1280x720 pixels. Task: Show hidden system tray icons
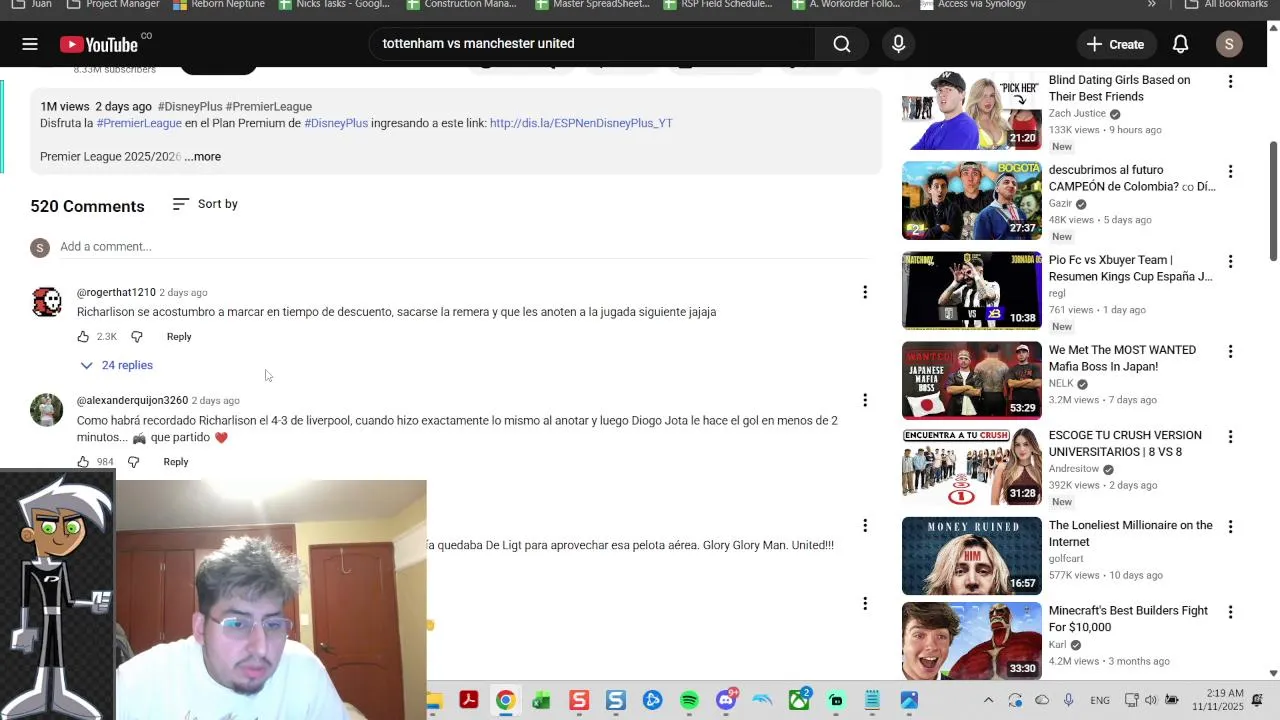(x=988, y=700)
